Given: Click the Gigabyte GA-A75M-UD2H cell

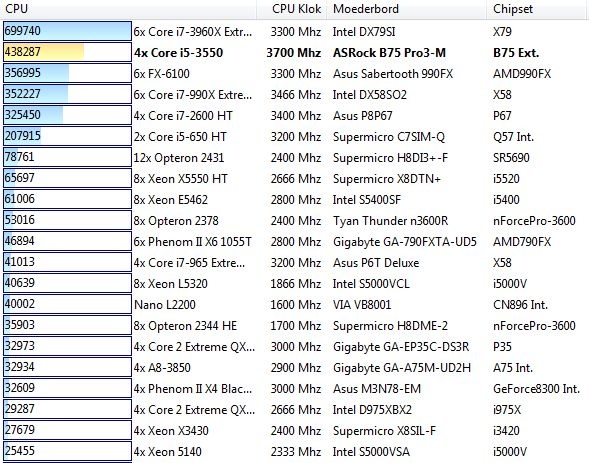Looking at the screenshot, I should click(402, 368).
